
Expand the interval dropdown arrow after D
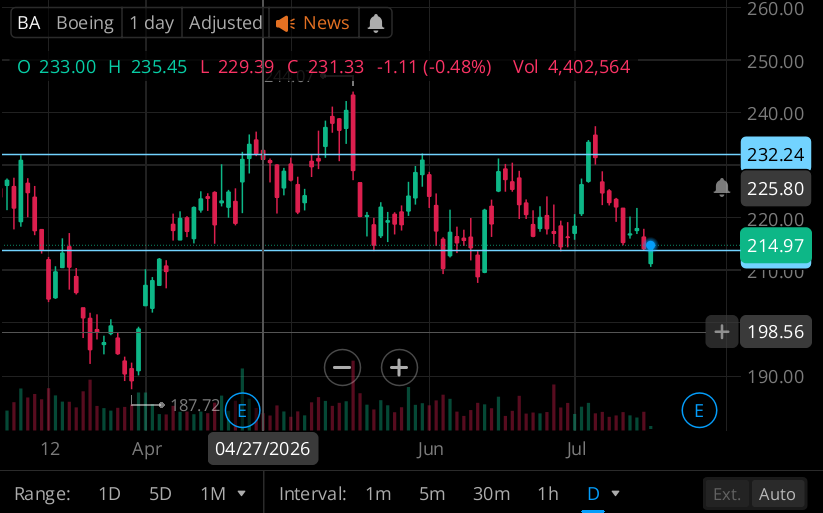(616, 494)
